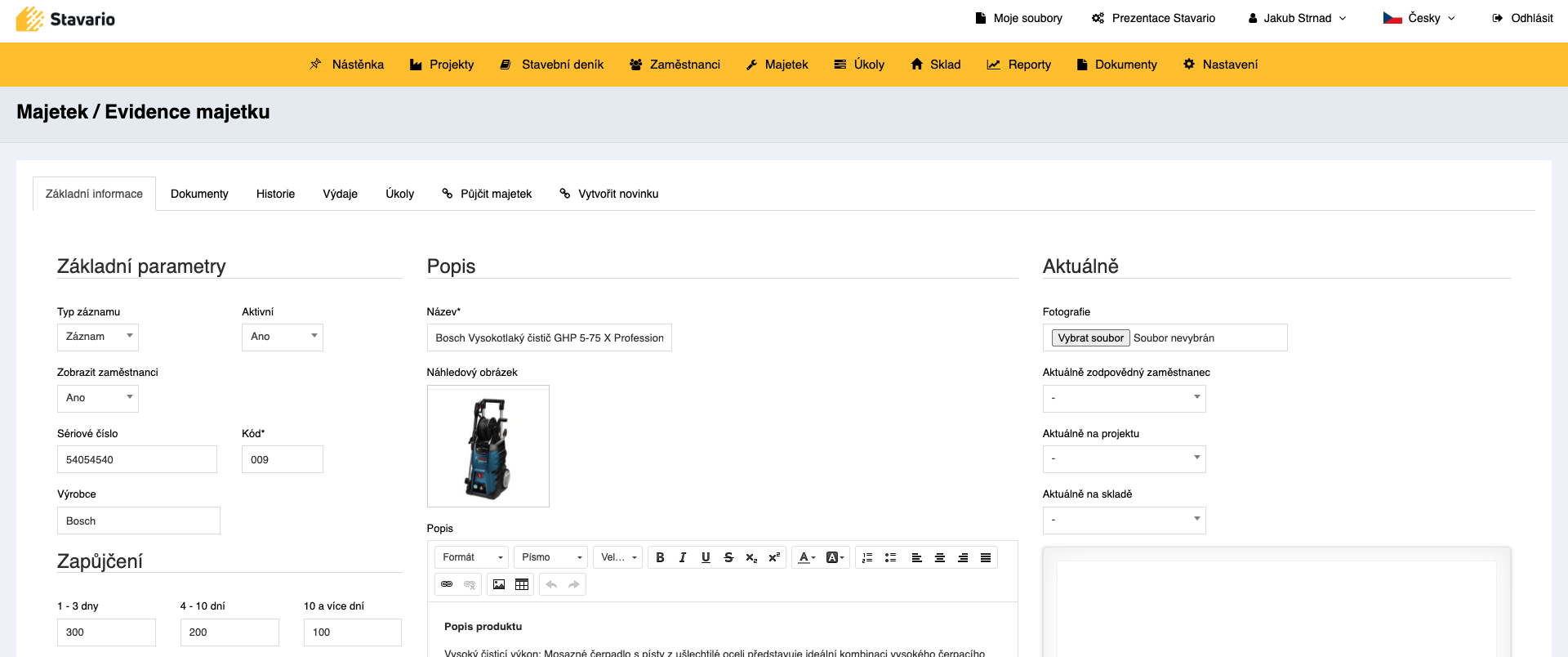Toggle underline formatting

coord(706,557)
